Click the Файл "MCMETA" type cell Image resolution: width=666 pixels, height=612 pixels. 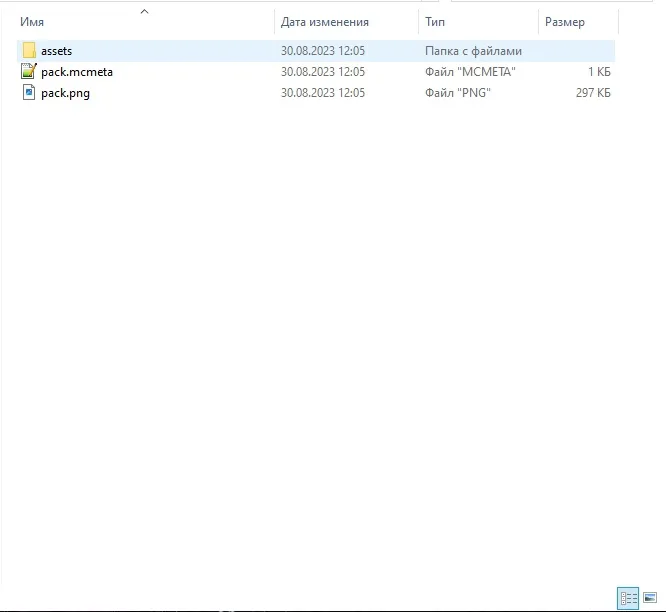(470, 72)
